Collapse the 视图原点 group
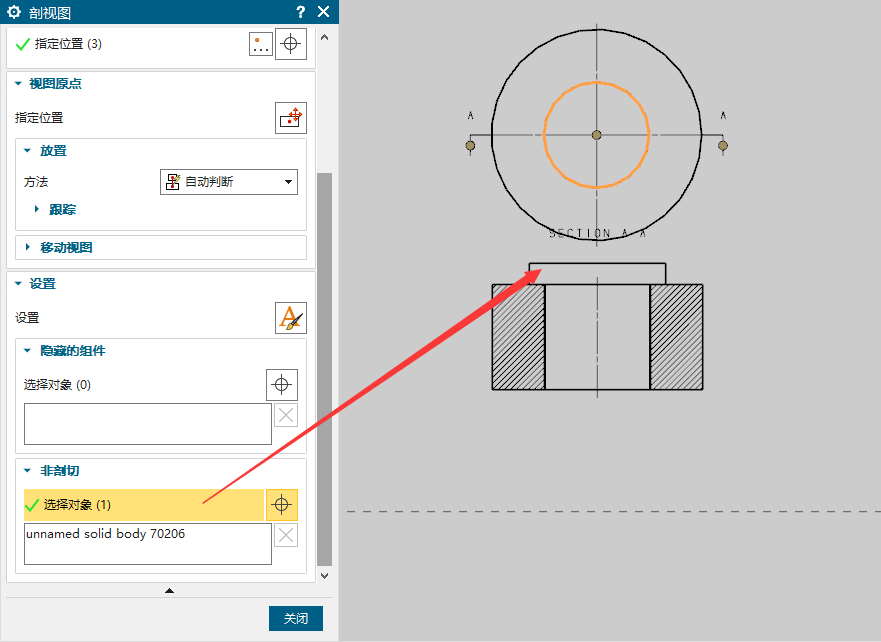Viewport: 881px width, 642px height. [17, 84]
